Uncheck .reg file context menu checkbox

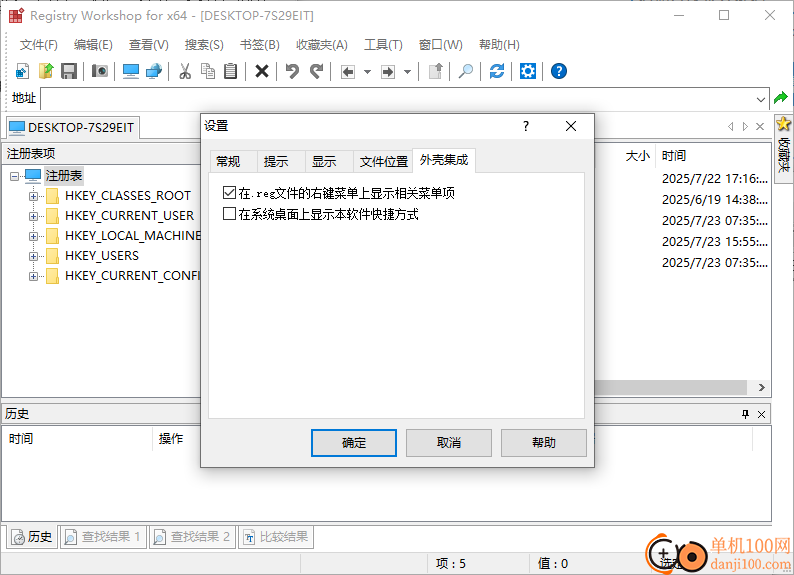(229, 192)
